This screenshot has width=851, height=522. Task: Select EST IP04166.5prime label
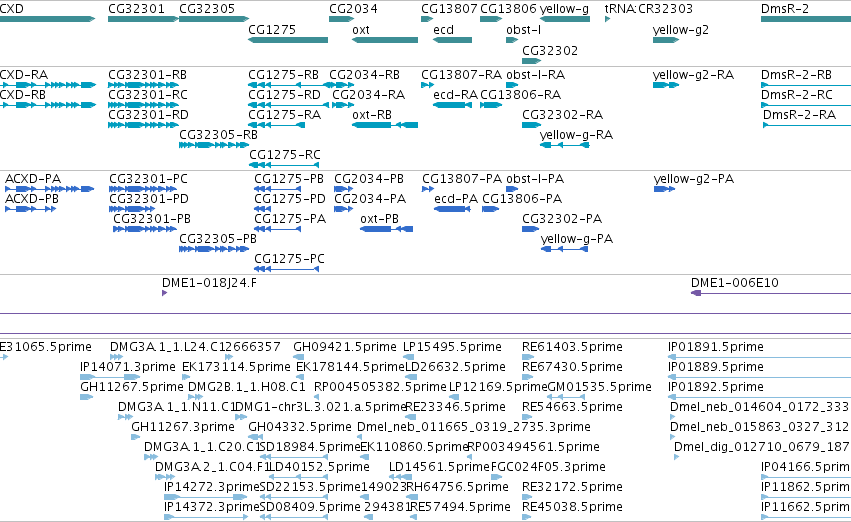pos(806,467)
